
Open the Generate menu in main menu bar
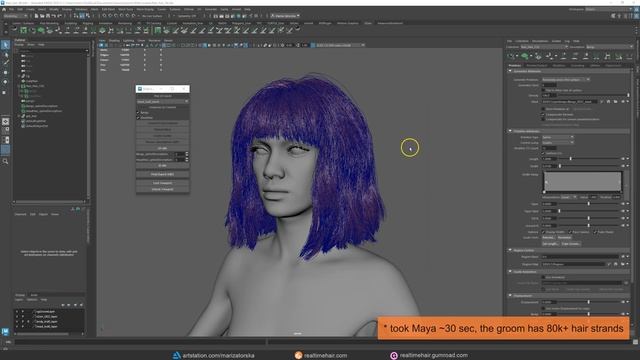pyautogui.click(x=211, y=9)
